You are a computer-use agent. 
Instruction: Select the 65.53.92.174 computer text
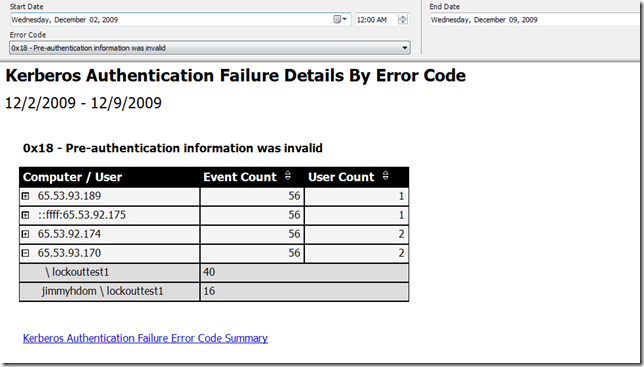tap(69, 234)
